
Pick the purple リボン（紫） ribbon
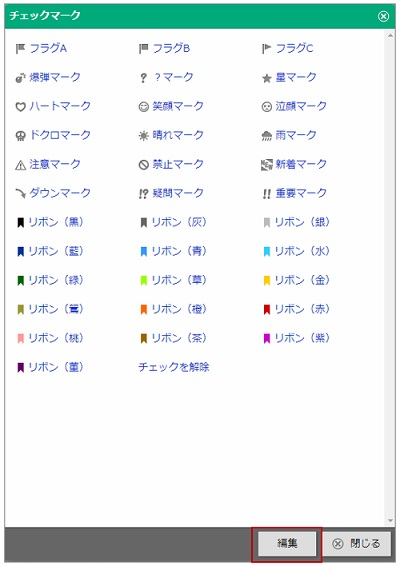click(267, 339)
